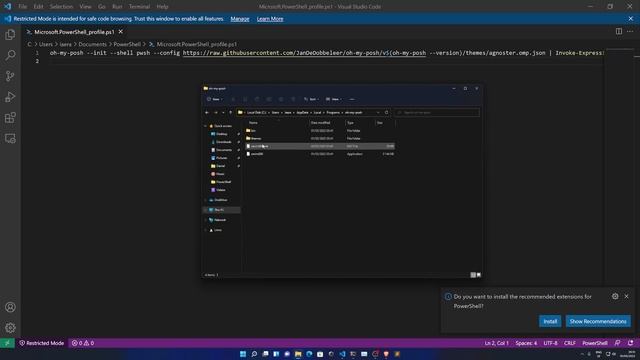Open the Search view in activity bar

point(10,55)
